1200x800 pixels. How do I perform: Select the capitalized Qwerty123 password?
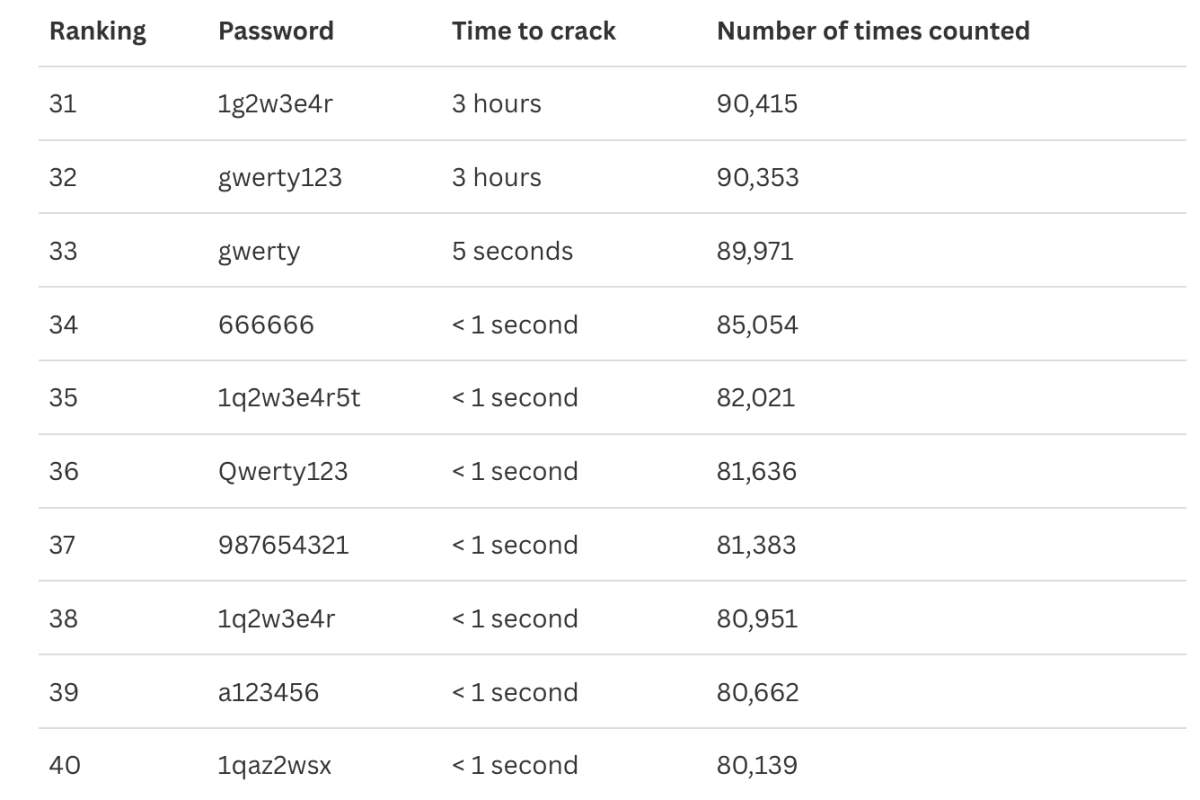[x=282, y=472]
